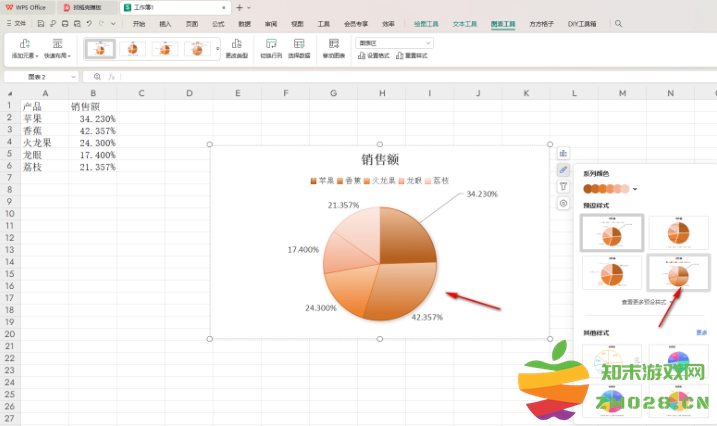Open the chart settings gear icon
717x426 pixels.
[563, 203]
